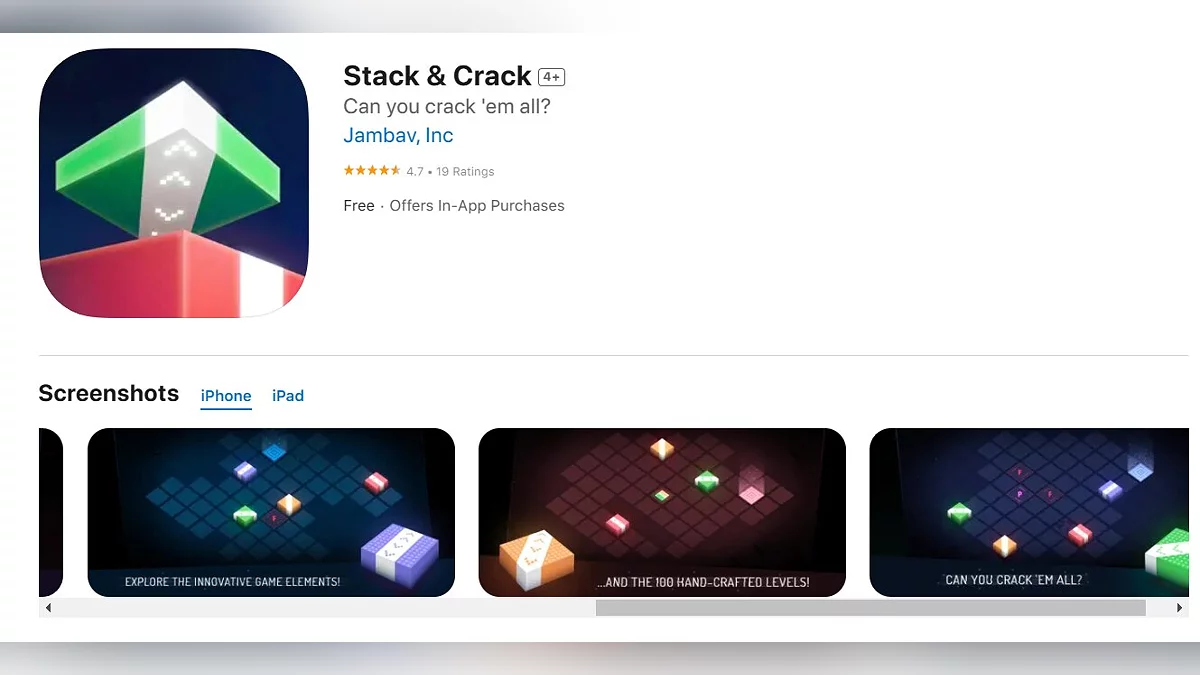
Task: Click the left scrollbar arrow
Action: (x=47, y=608)
